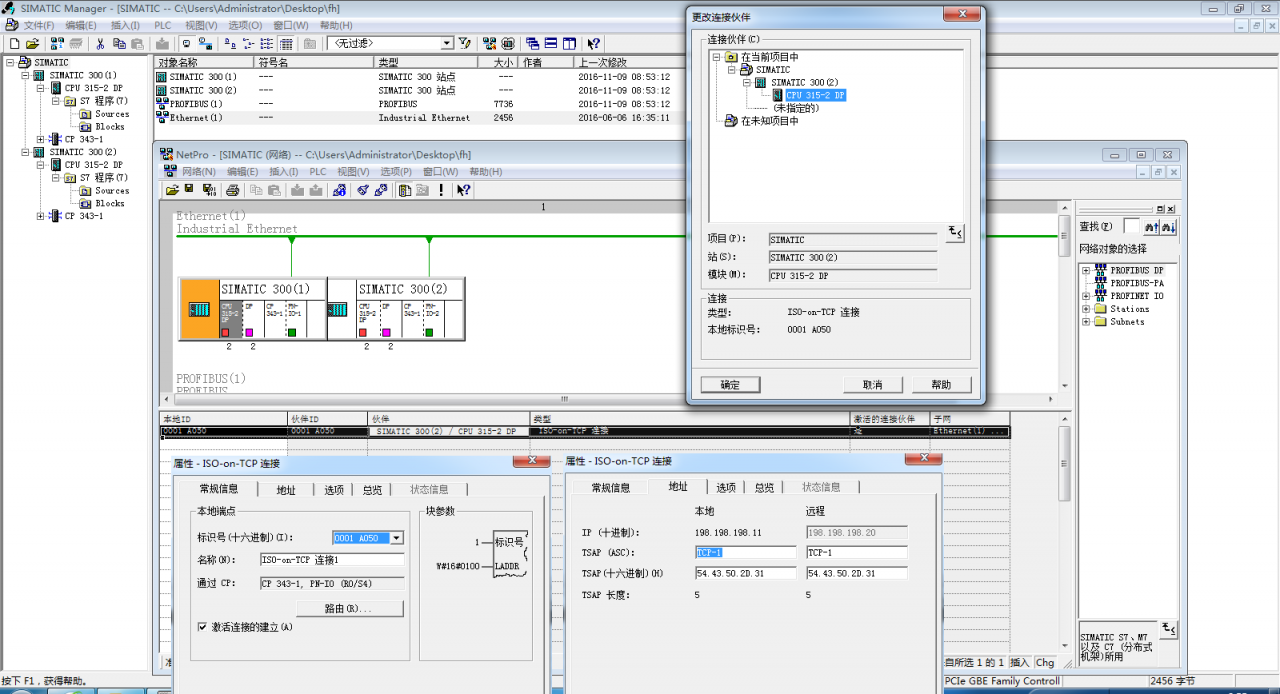This screenshot has width=1280, height=694.
Task: Click Cascade windows icon in SIMATIC Manager toolbar
Action: click(x=532, y=44)
